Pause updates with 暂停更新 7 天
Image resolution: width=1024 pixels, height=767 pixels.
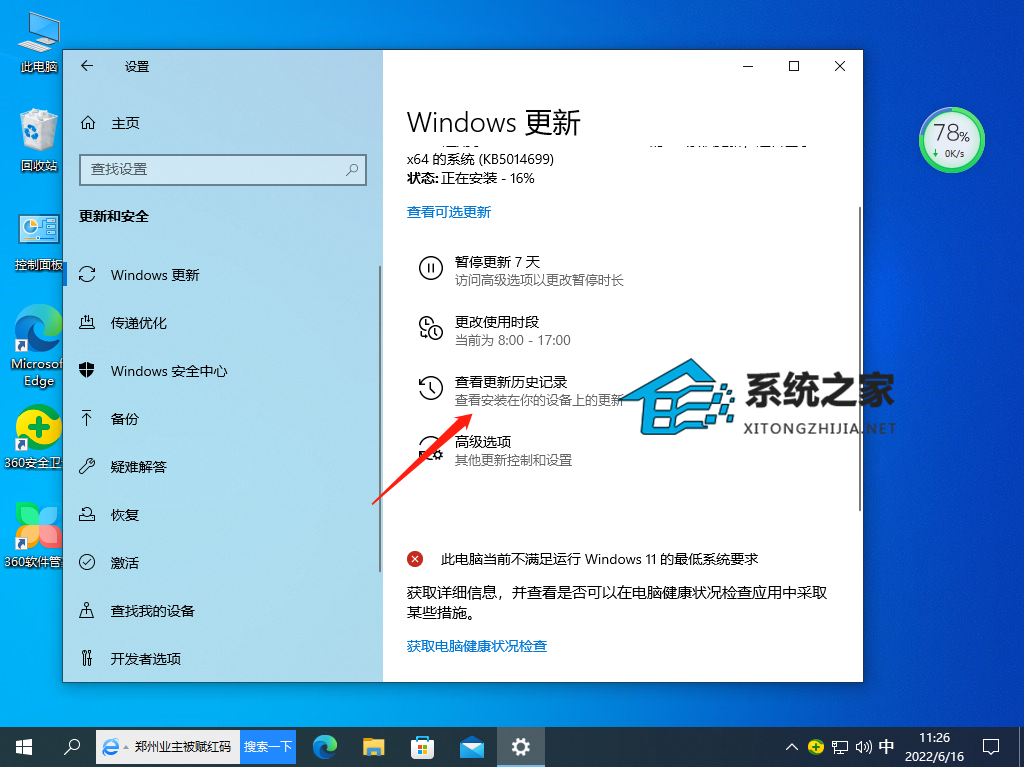tap(497, 262)
